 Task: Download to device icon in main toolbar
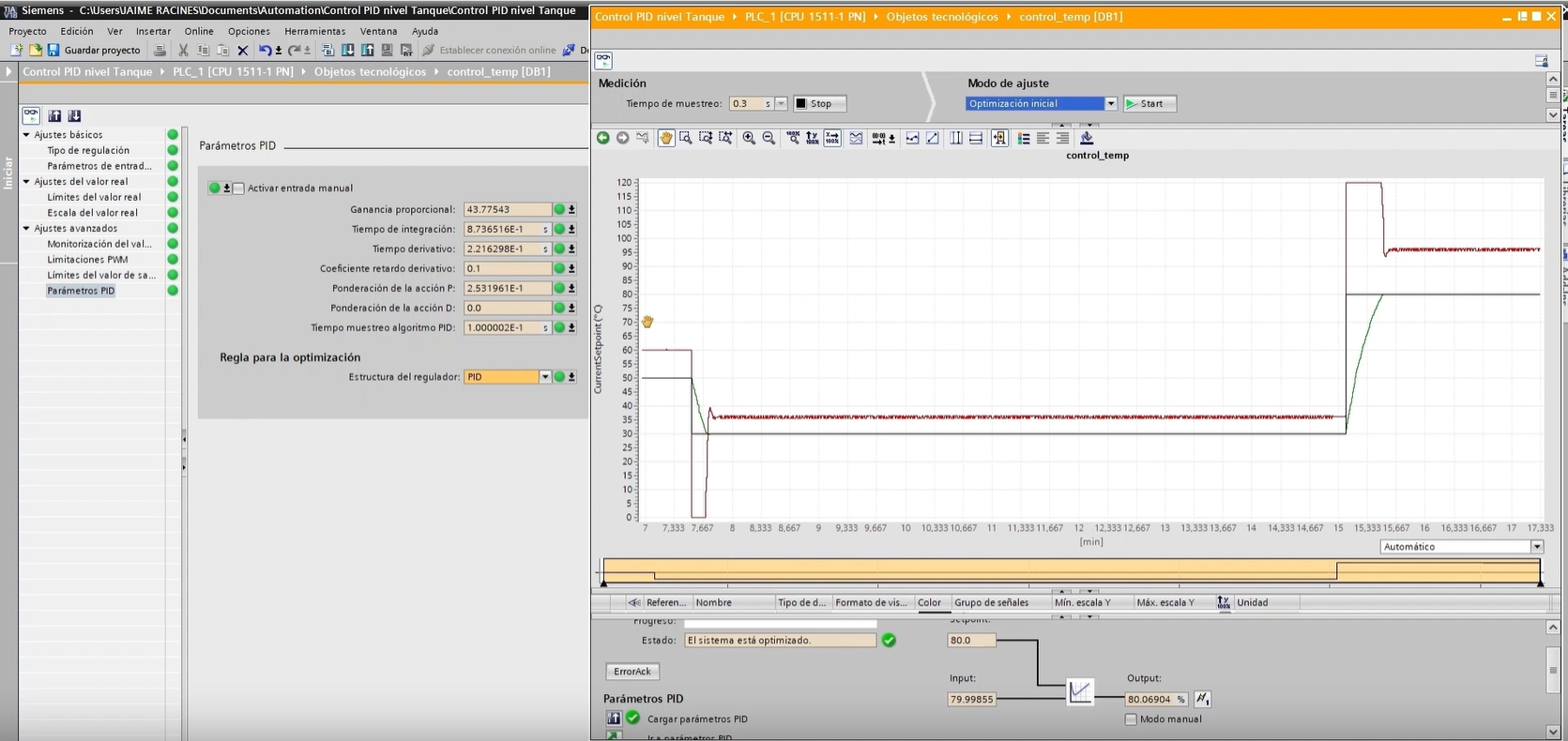(x=348, y=50)
